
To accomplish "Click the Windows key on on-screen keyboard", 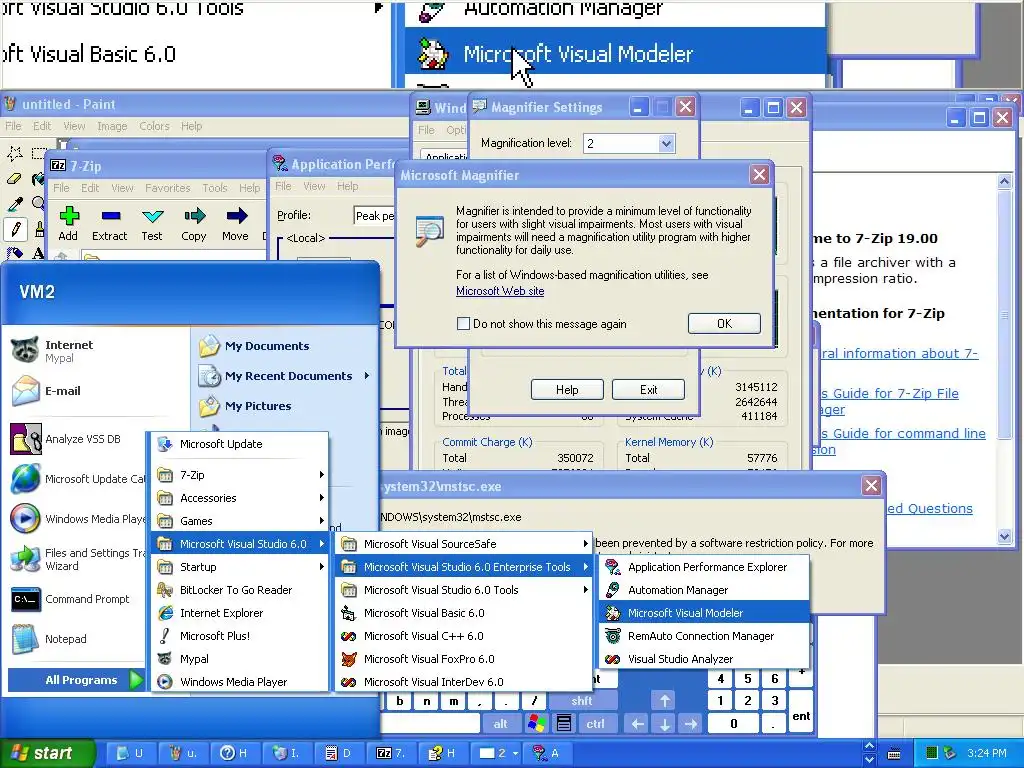I will click(537, 723).
